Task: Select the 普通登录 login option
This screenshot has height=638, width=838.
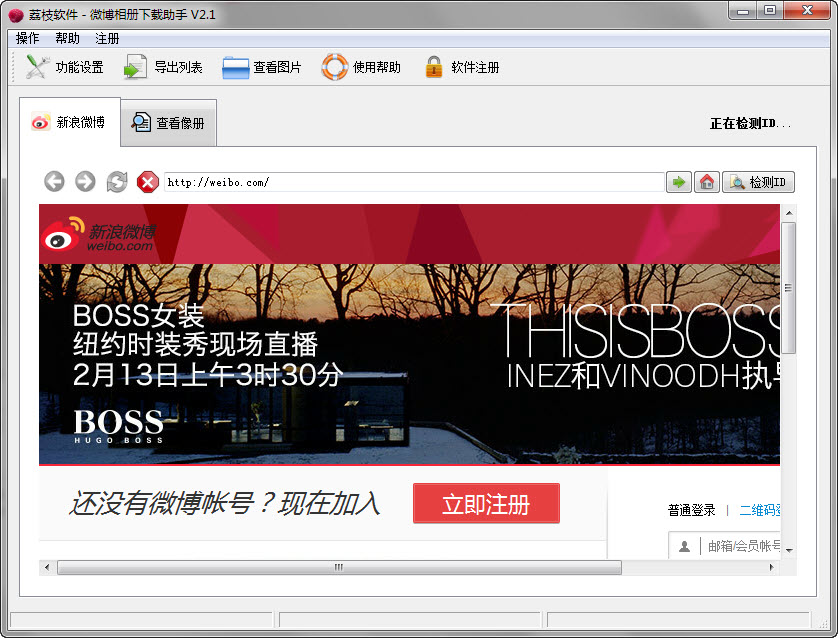Action: tap(692, 510)
